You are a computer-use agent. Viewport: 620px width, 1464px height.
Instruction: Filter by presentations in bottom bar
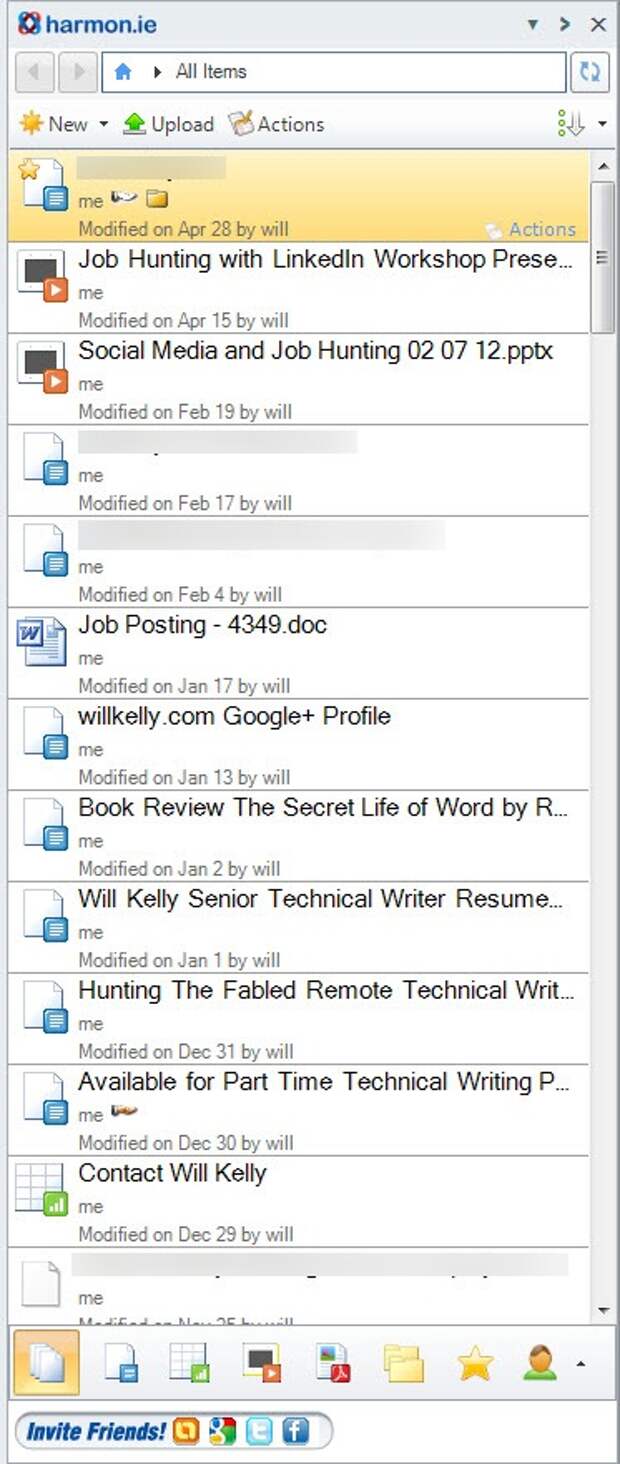click(x=261, y=1363)
